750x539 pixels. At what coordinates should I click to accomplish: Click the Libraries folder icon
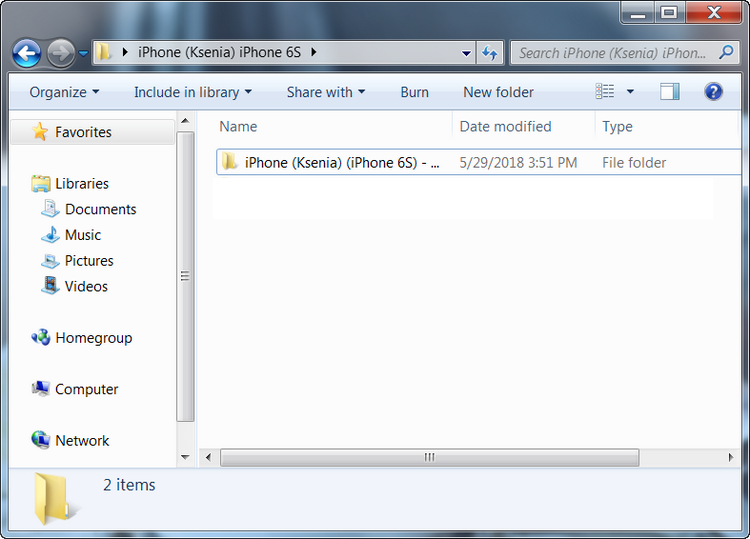click(41, 183)
